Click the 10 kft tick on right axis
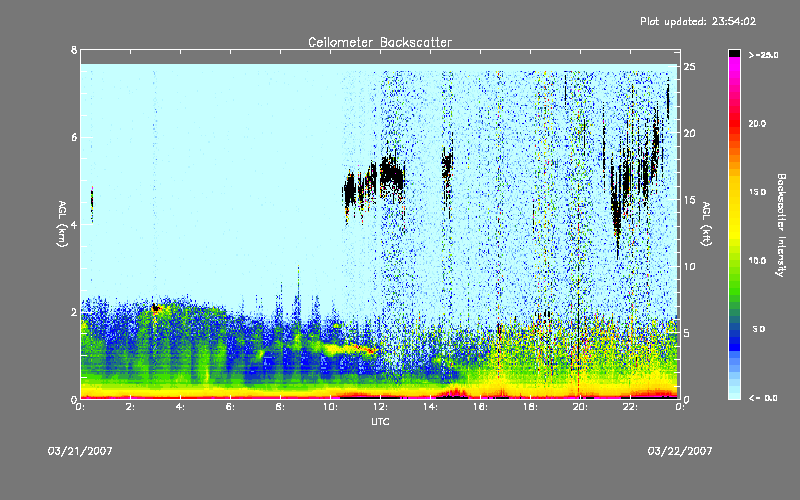 pyautogui.click(x=689, y=266)
